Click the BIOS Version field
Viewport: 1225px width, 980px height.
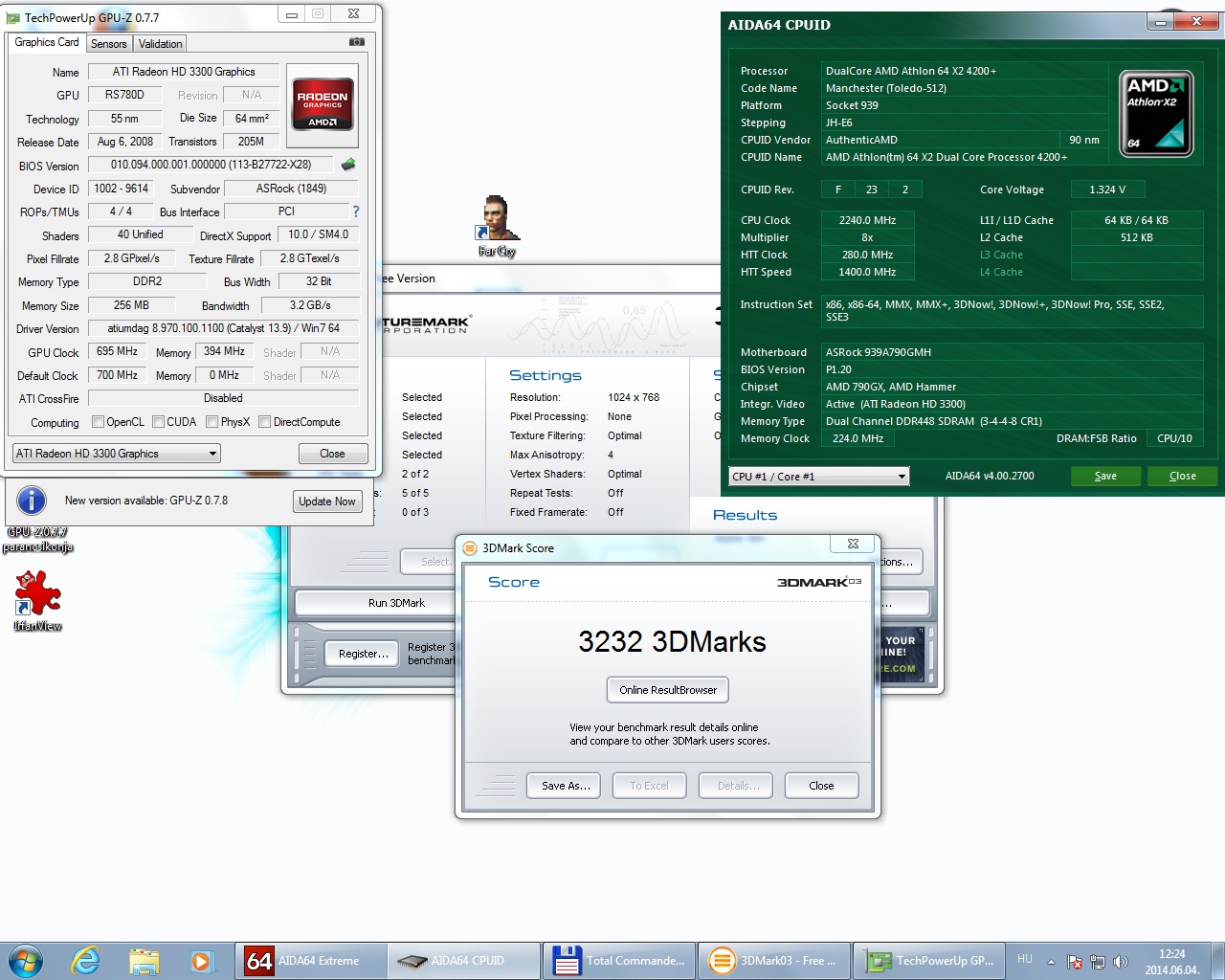coord(211,165)
